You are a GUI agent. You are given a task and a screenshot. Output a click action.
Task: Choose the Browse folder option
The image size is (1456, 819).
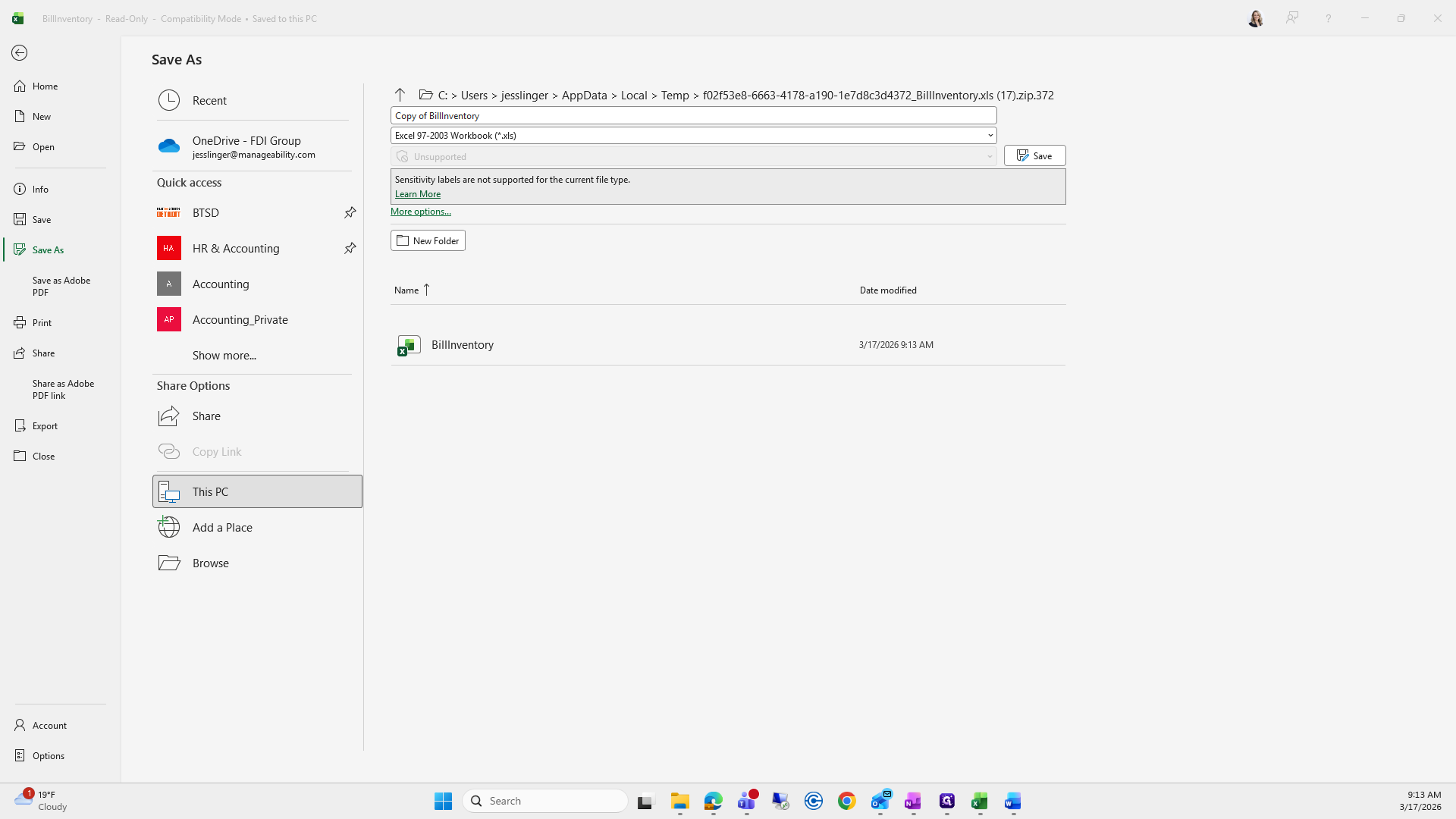210,563
